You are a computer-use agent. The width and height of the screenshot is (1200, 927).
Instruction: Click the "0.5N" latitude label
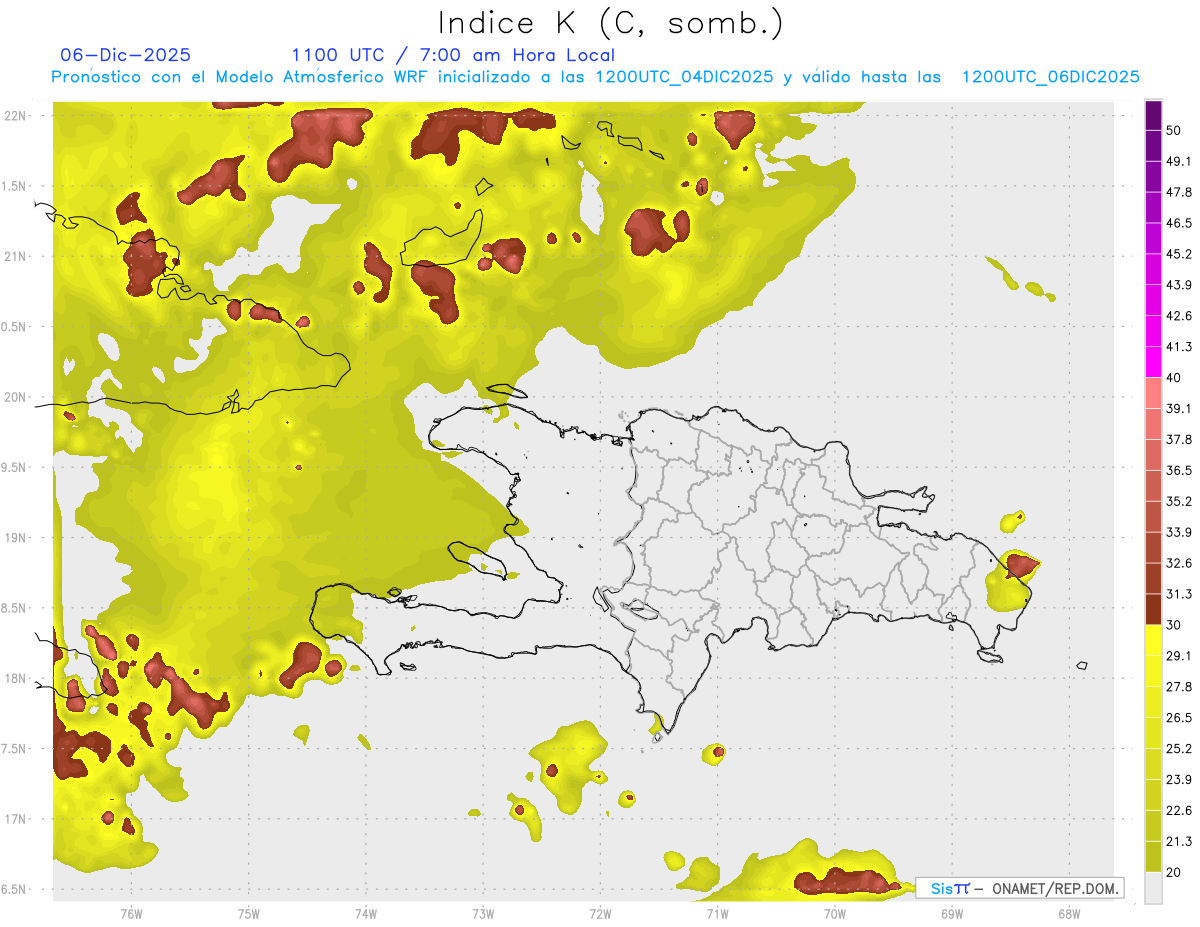coord(14,327)
